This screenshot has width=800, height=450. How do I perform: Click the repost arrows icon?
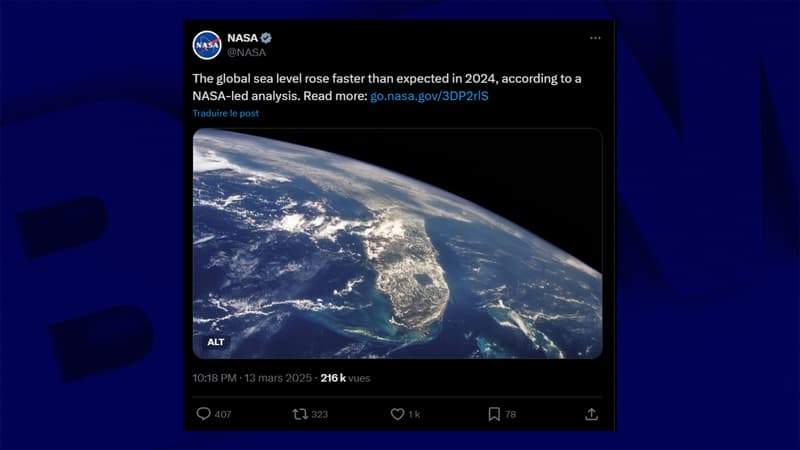click(300, 414)
